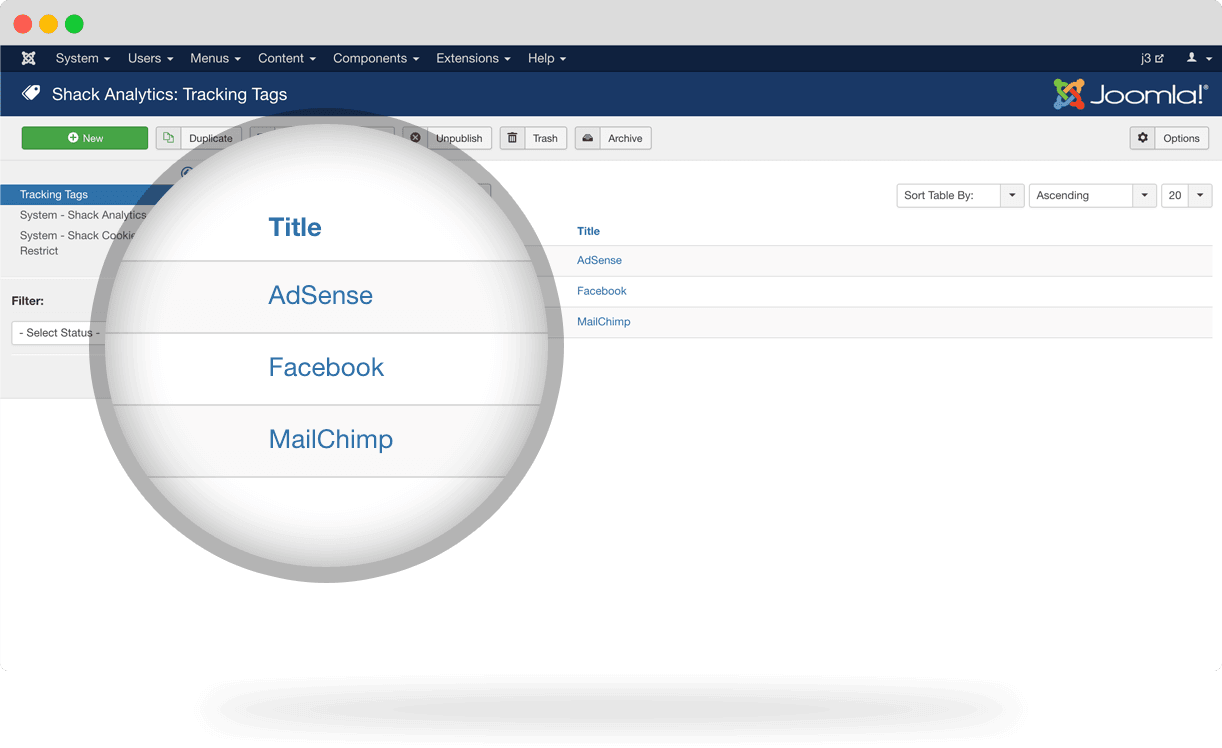Open the Components menu

point(376,58)
